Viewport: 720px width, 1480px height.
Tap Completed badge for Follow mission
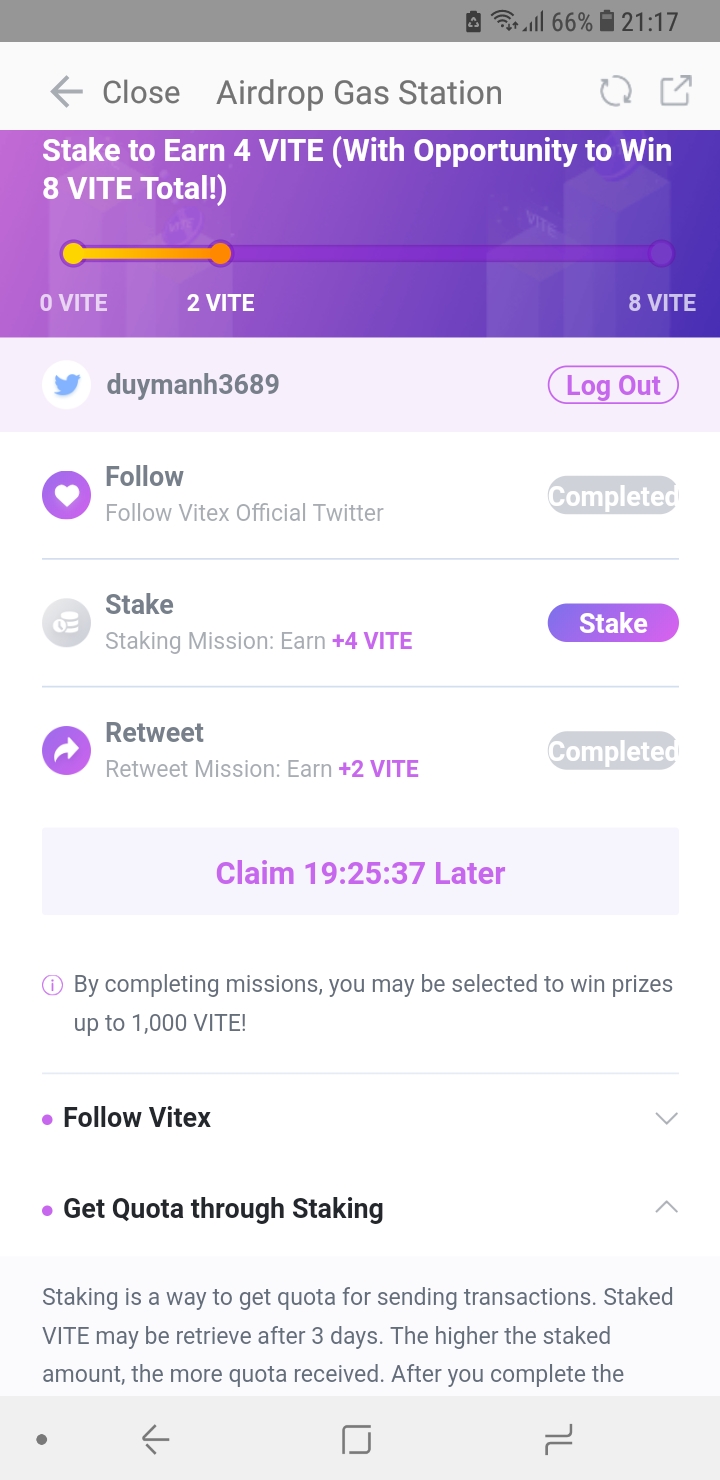click(612, 496)
